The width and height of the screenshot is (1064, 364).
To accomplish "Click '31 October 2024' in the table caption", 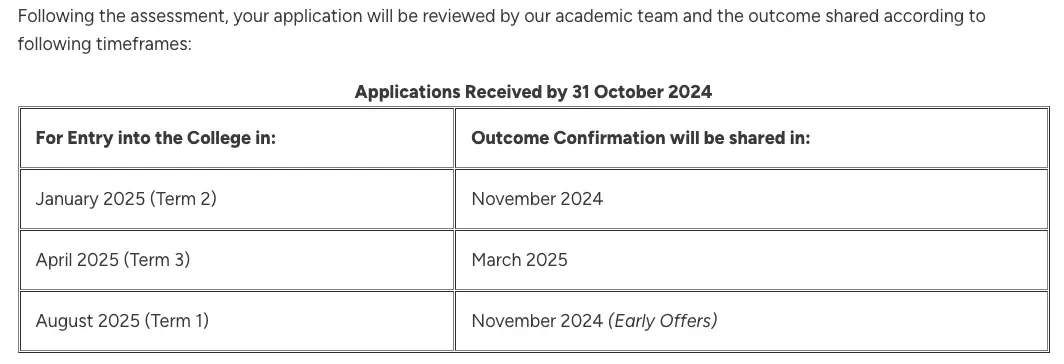I will pos(642,92).
